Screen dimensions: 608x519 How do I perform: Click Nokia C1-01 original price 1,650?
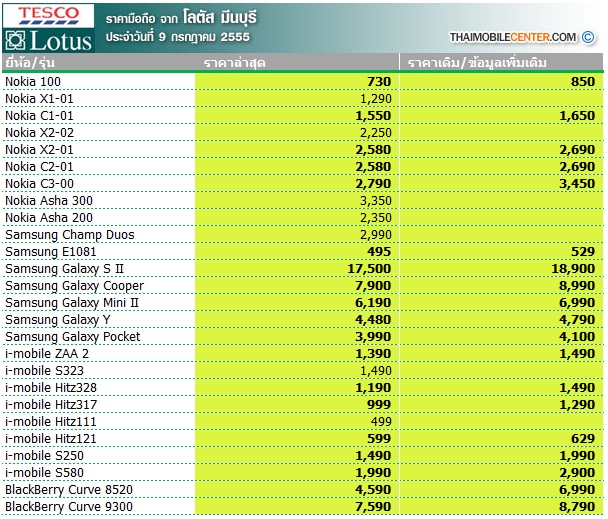pos(577,116)
